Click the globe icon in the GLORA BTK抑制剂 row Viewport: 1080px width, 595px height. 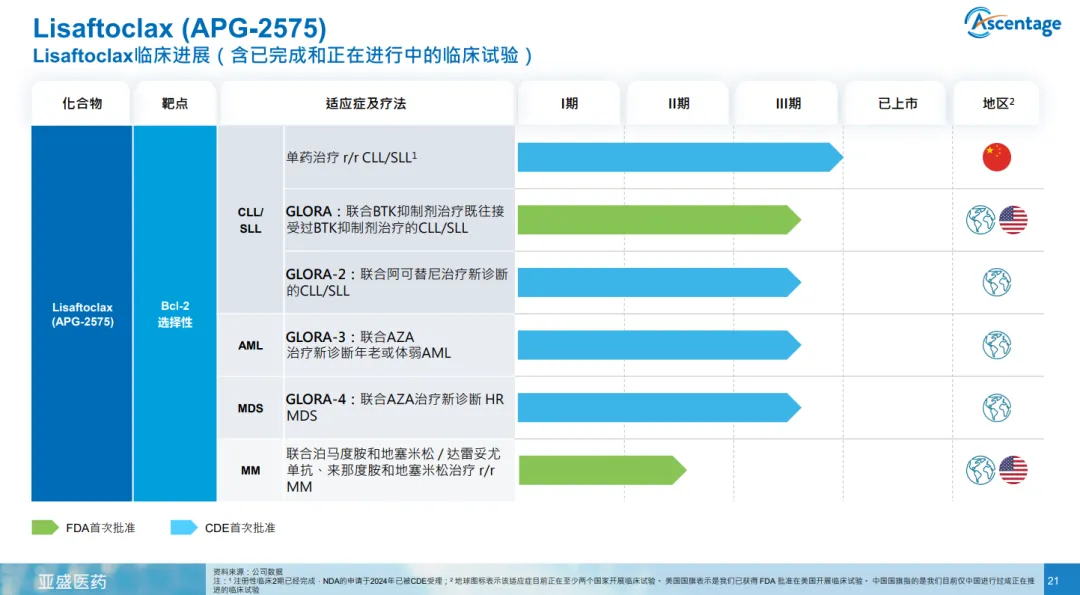point(980,220)
